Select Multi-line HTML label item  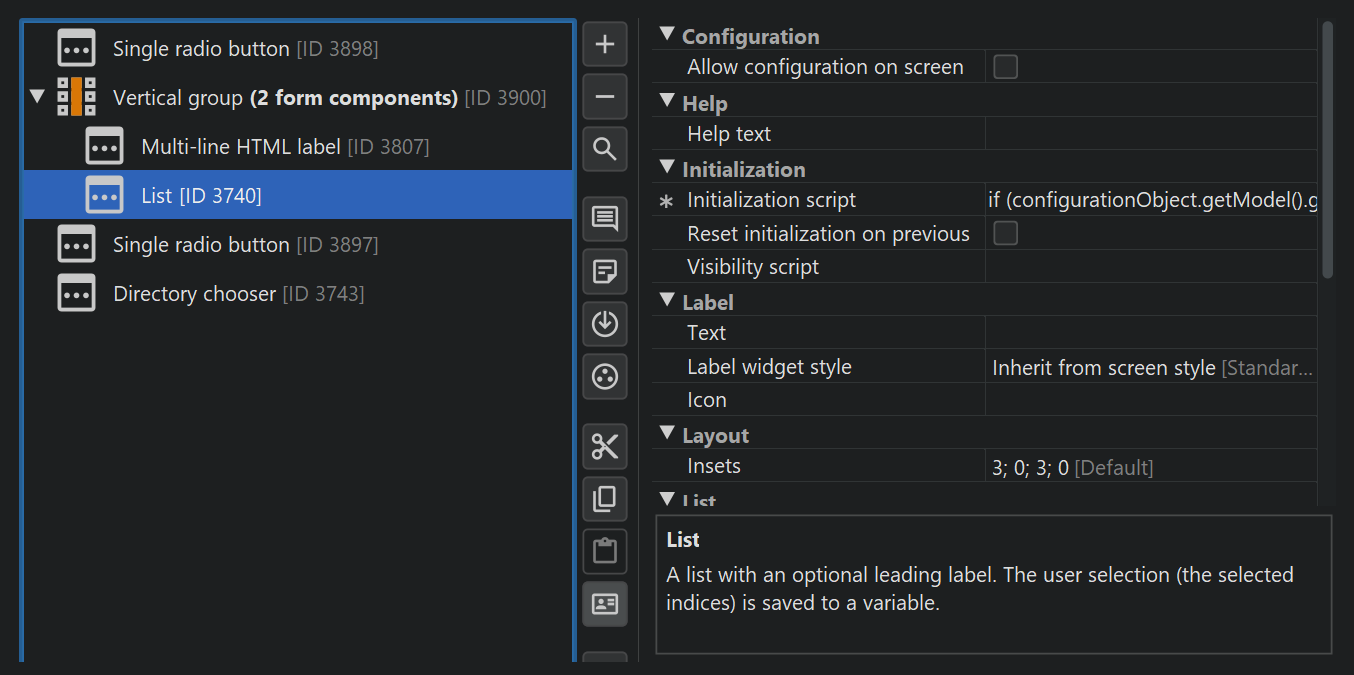coord(240,147)
